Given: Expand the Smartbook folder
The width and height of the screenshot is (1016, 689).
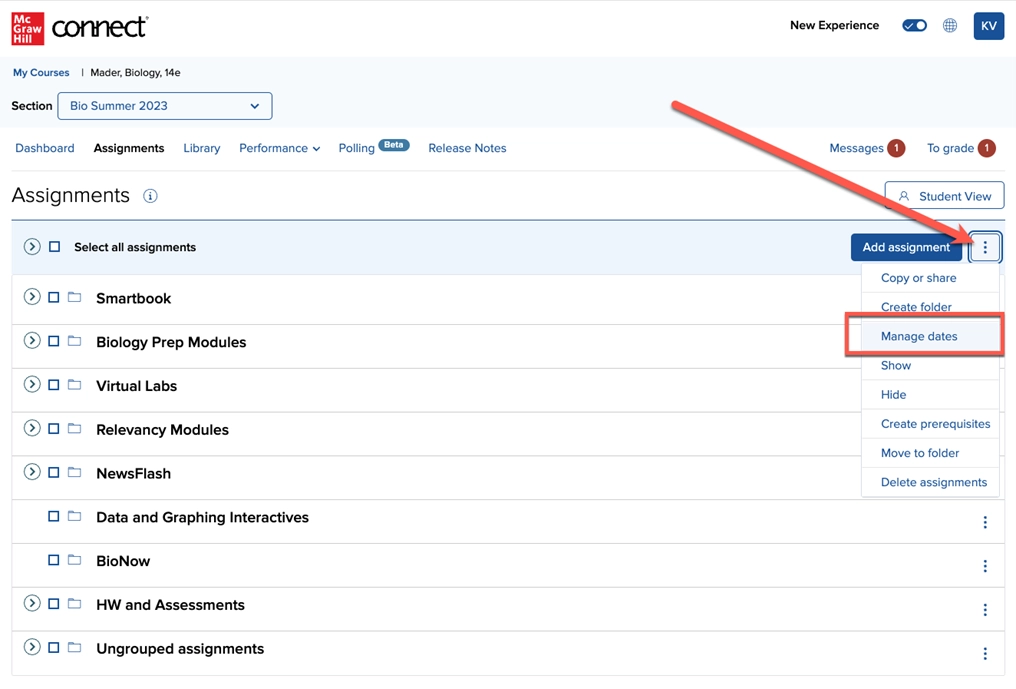Looking at the screenshot, I should pyautogui.click(x=32, y=296).
